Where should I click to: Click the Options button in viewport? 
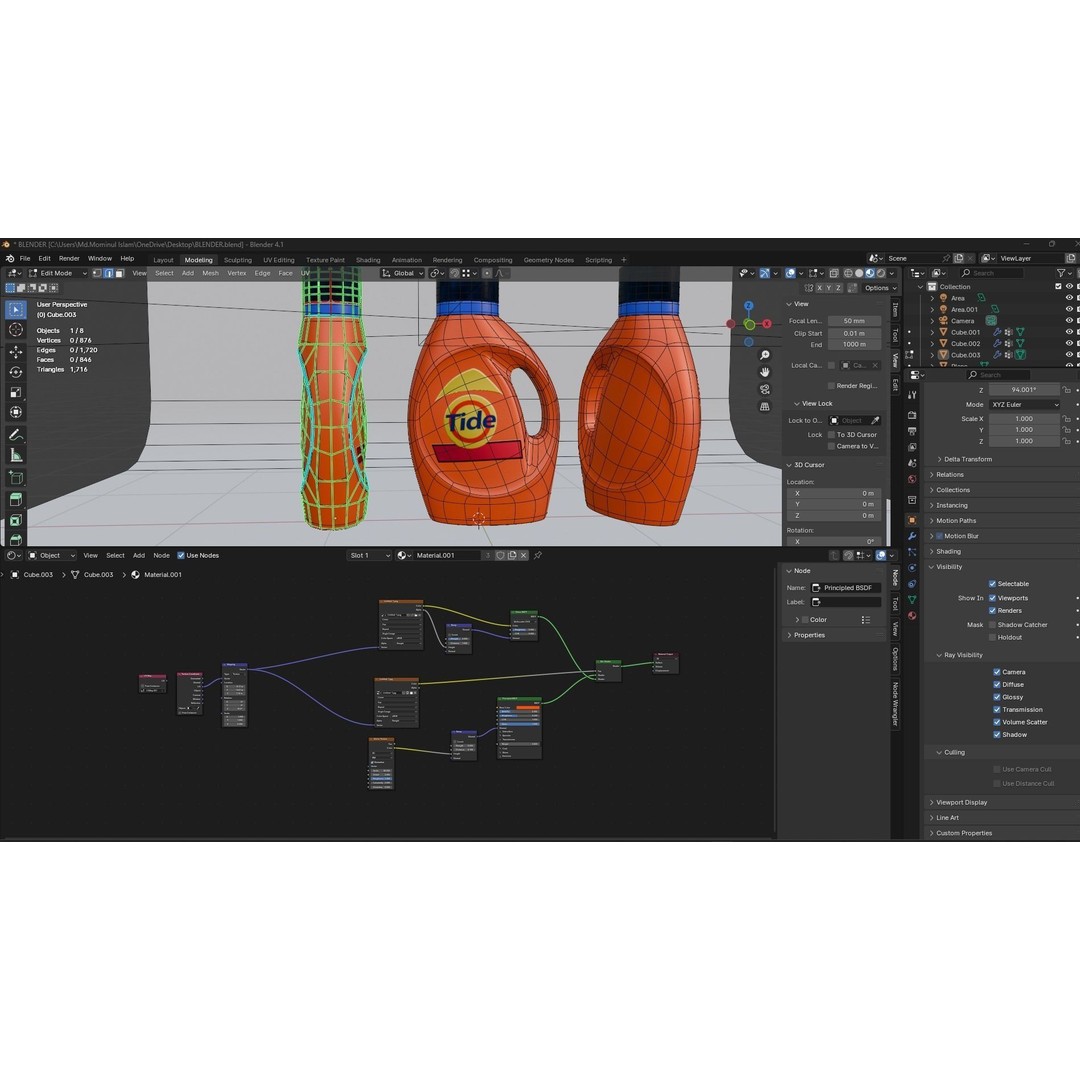[880, 289]
